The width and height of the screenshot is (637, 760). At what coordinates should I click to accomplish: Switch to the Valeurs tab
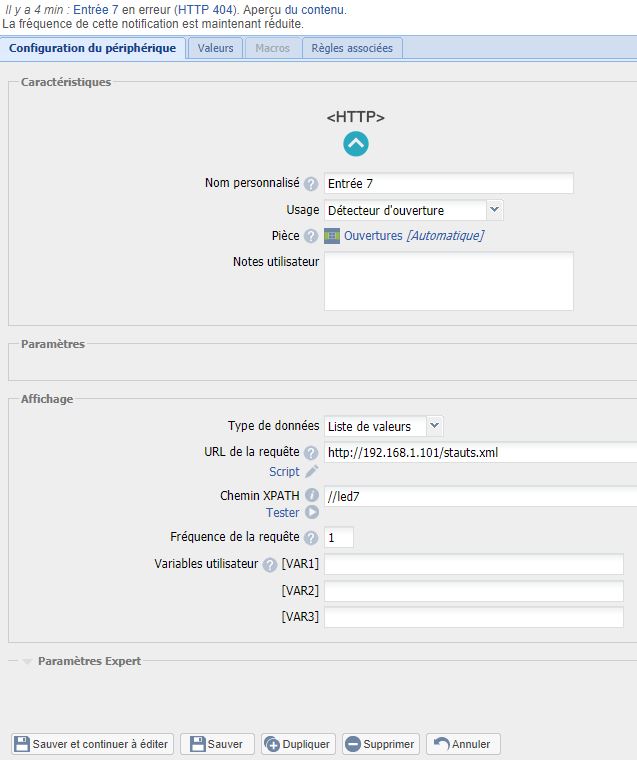(215, 48)
